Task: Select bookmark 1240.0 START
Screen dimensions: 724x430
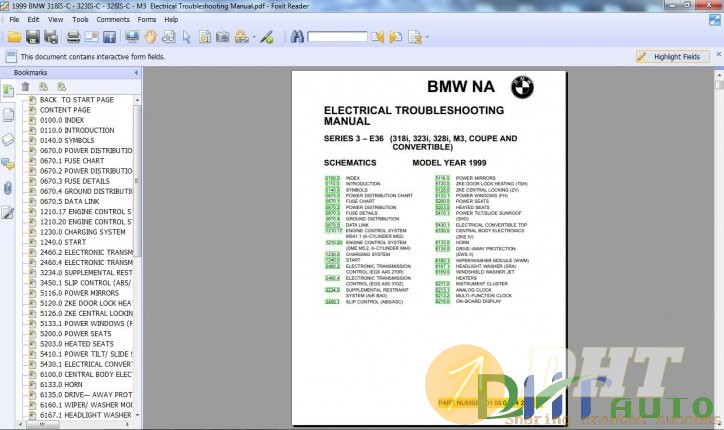Action: [x=63, y=242]
